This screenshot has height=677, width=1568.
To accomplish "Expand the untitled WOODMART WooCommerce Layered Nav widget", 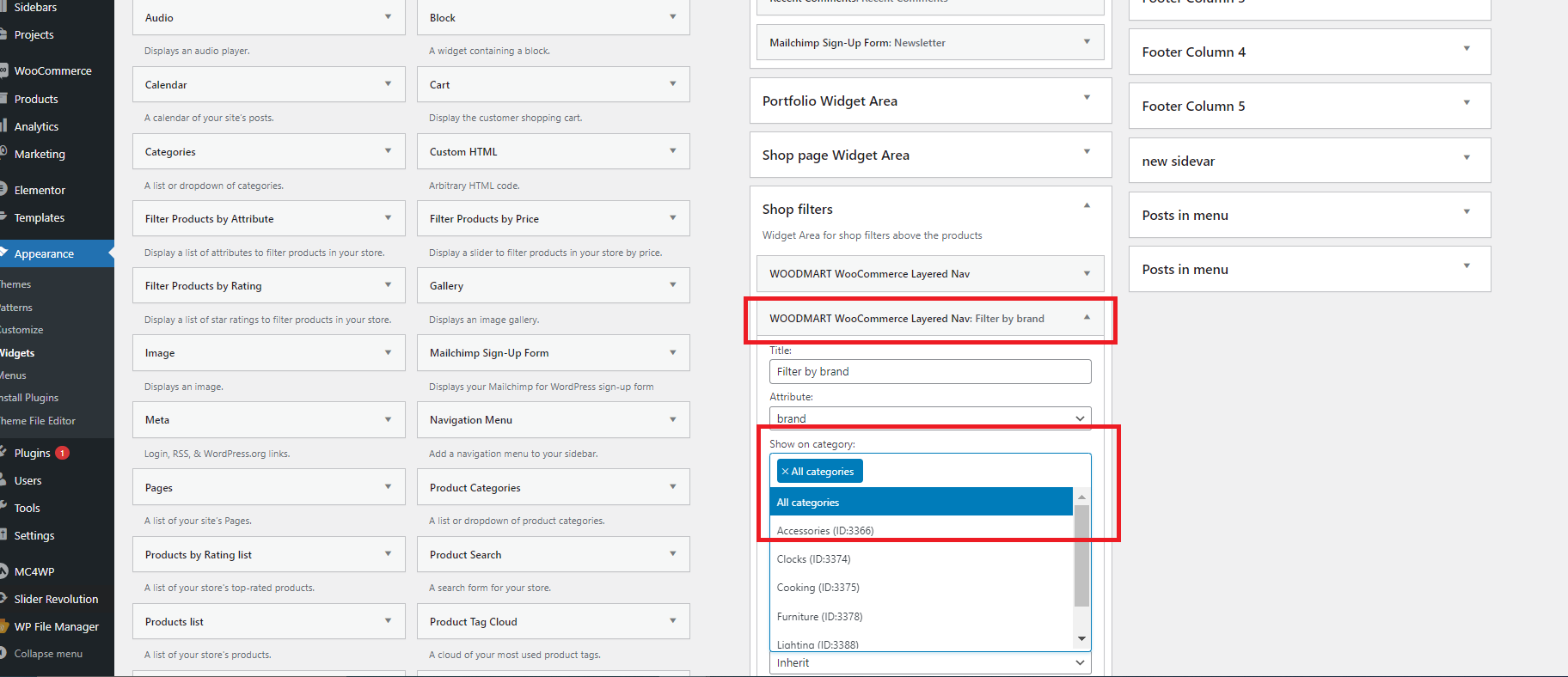I will click(1087, 273).
